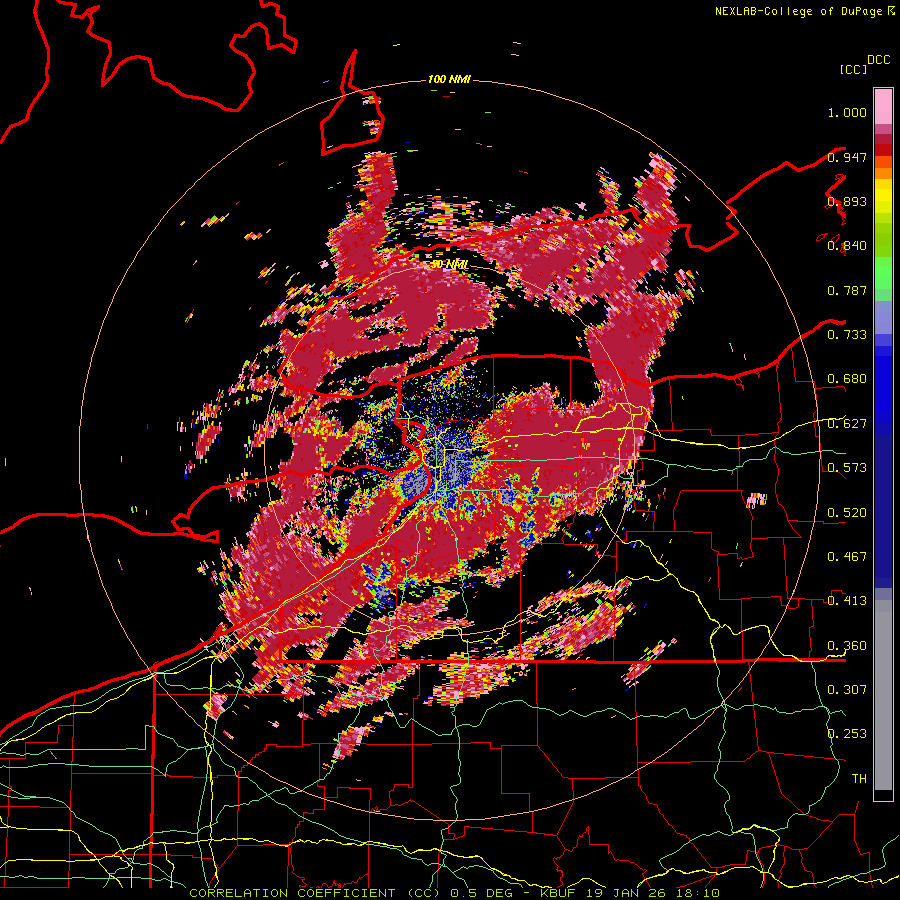Click the 0.947 scale value
The height and width of the screenshot is (900, 900).
click(x=847, y=157)
